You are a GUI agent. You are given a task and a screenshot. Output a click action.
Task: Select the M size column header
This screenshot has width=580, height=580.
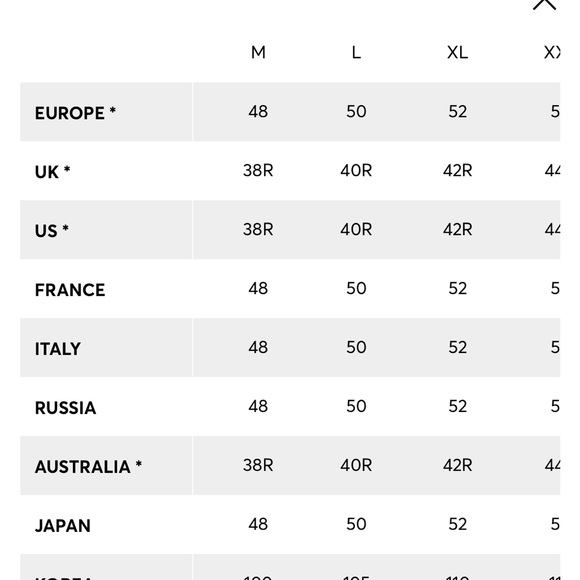(x=258, y=53)
